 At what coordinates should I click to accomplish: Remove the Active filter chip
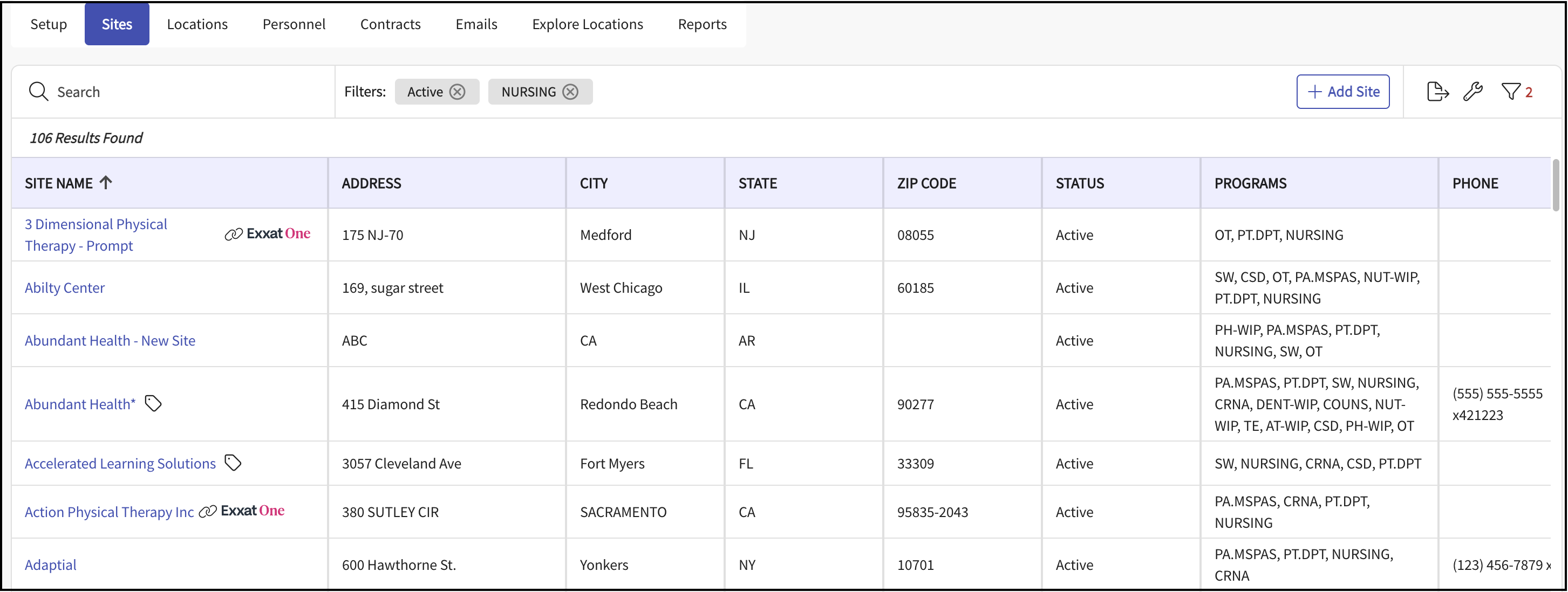pos(457,92)
